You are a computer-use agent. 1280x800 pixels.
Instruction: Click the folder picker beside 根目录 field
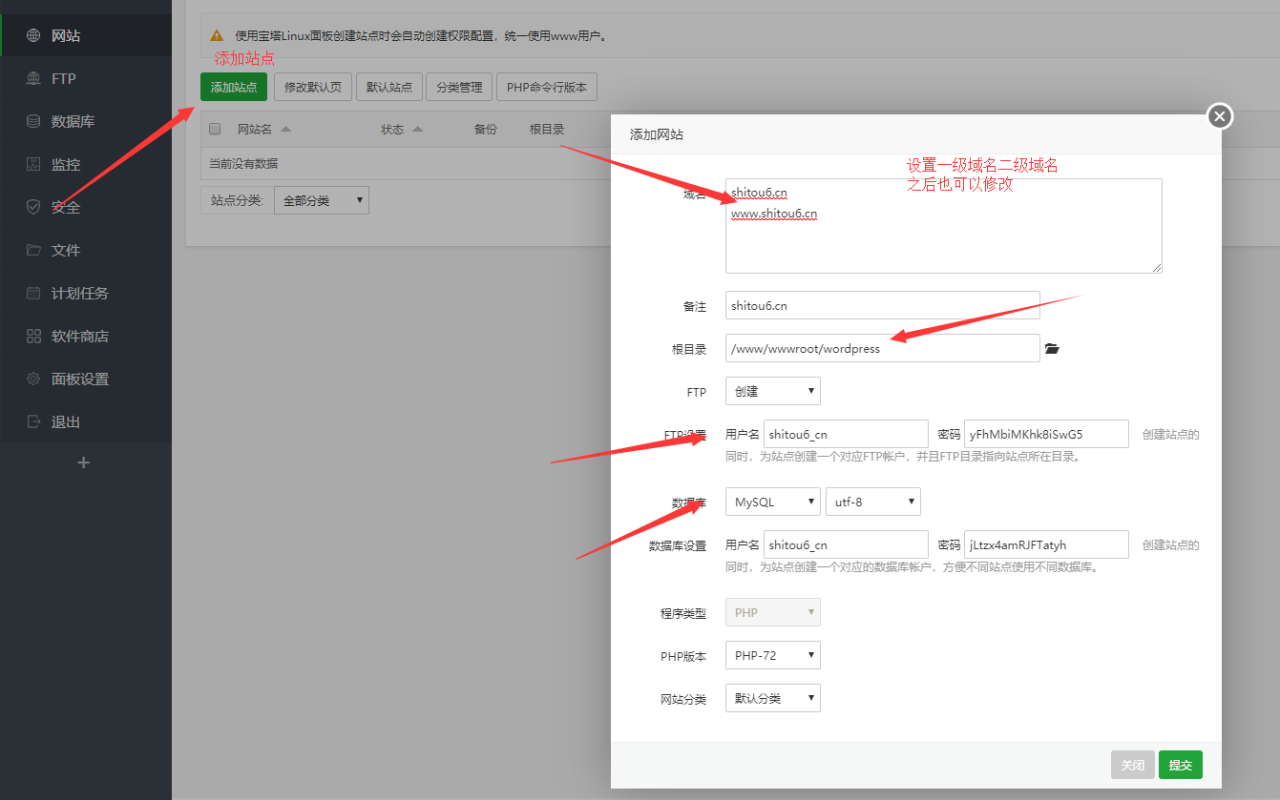1051,347
